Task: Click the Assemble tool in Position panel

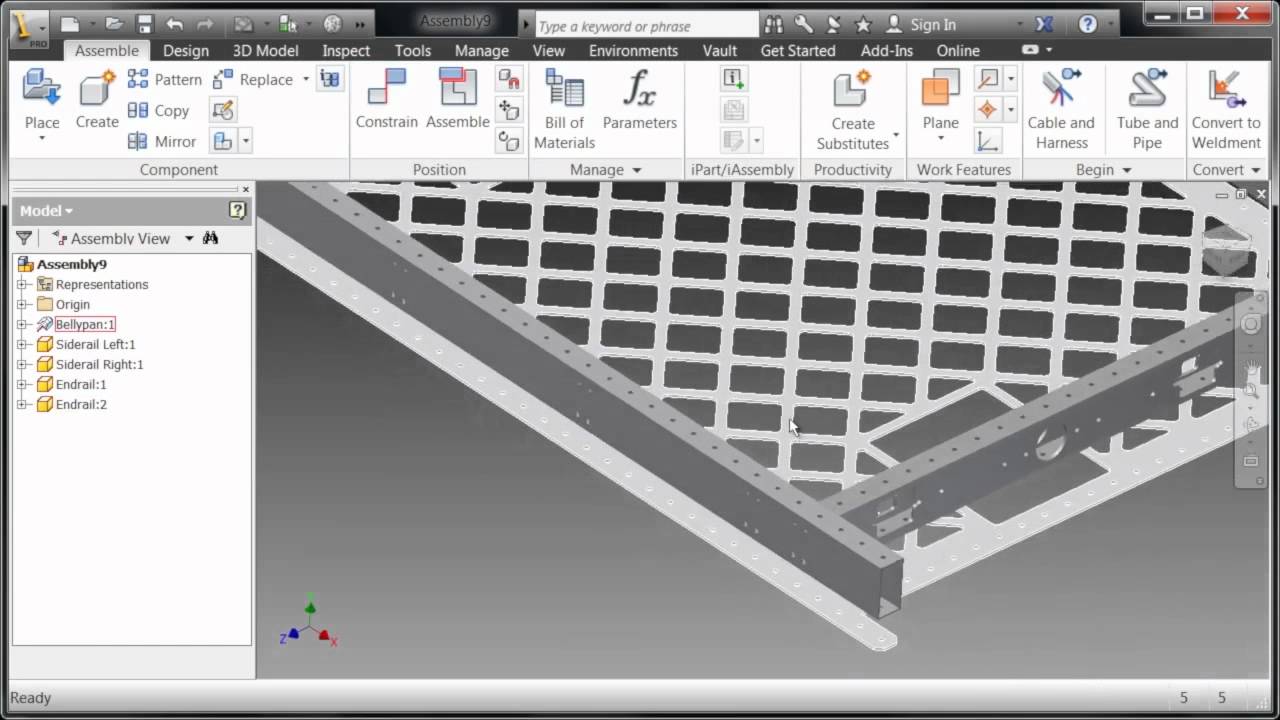Action: pyautogui.click(x=458, y=99)
